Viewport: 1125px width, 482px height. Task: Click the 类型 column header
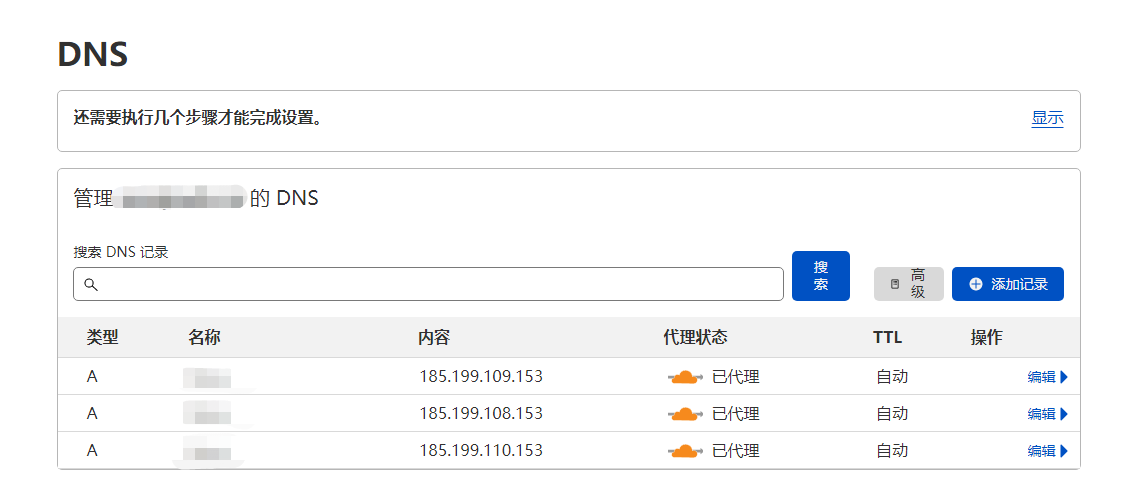(102, 338)
